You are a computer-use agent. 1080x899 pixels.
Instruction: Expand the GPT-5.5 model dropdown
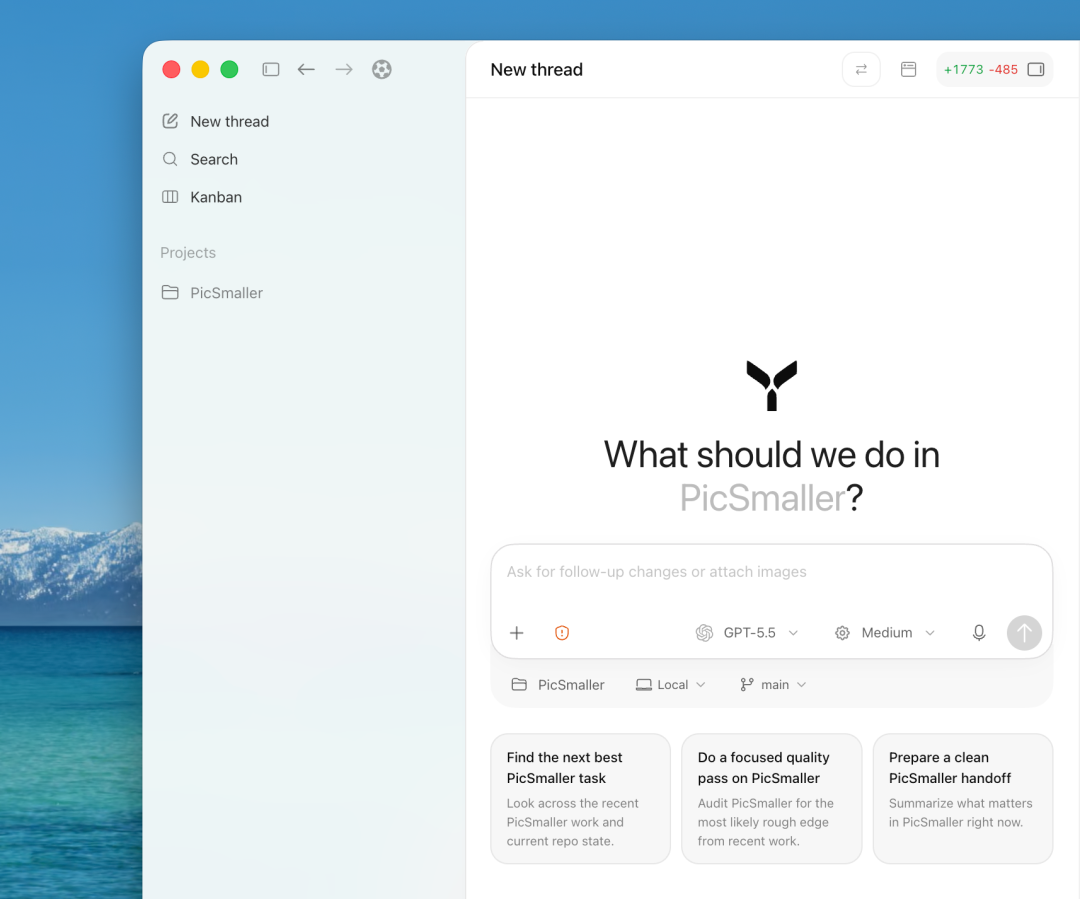click(x=747, y=632)
